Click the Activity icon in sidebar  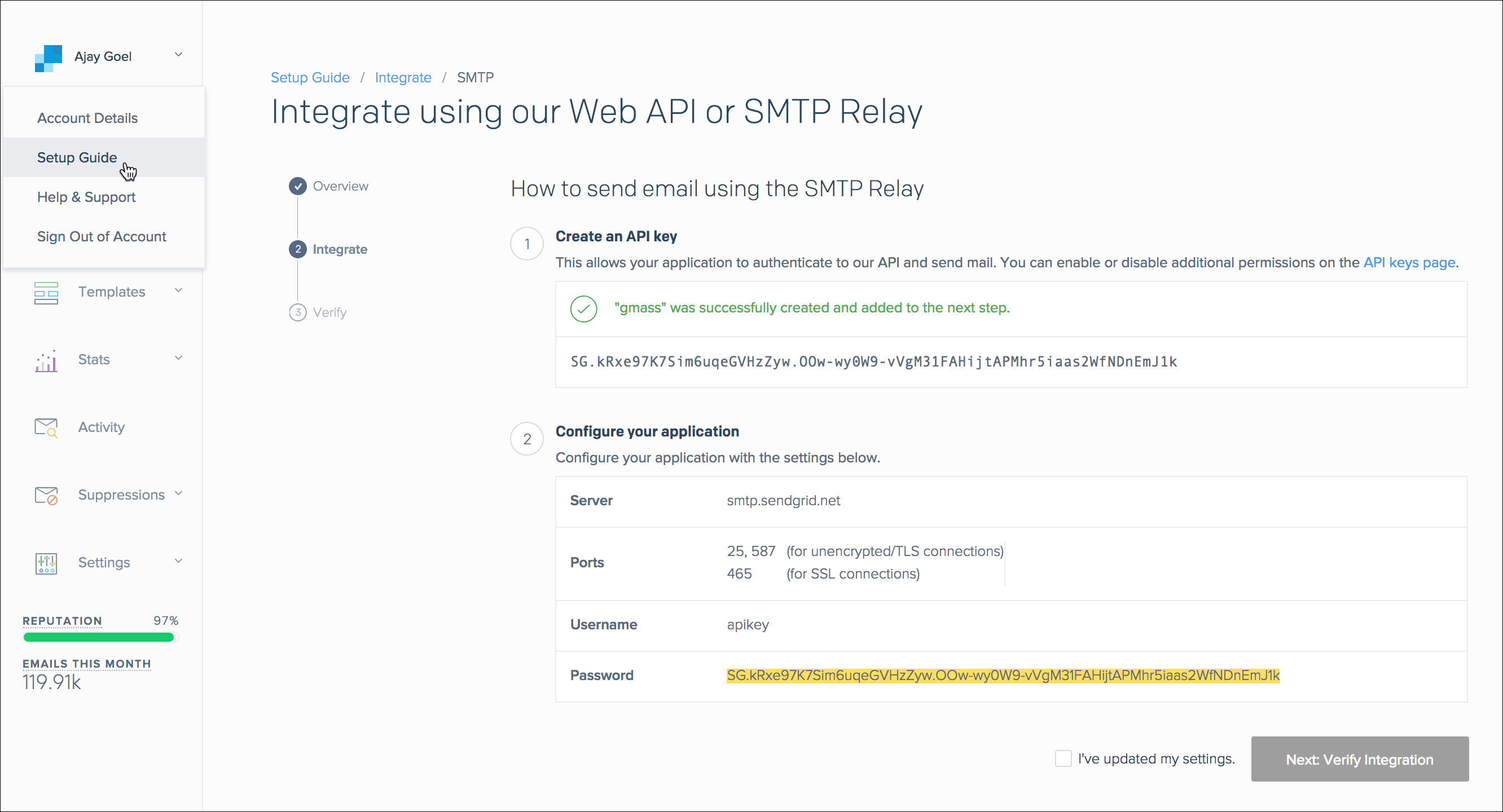point(45,427)
